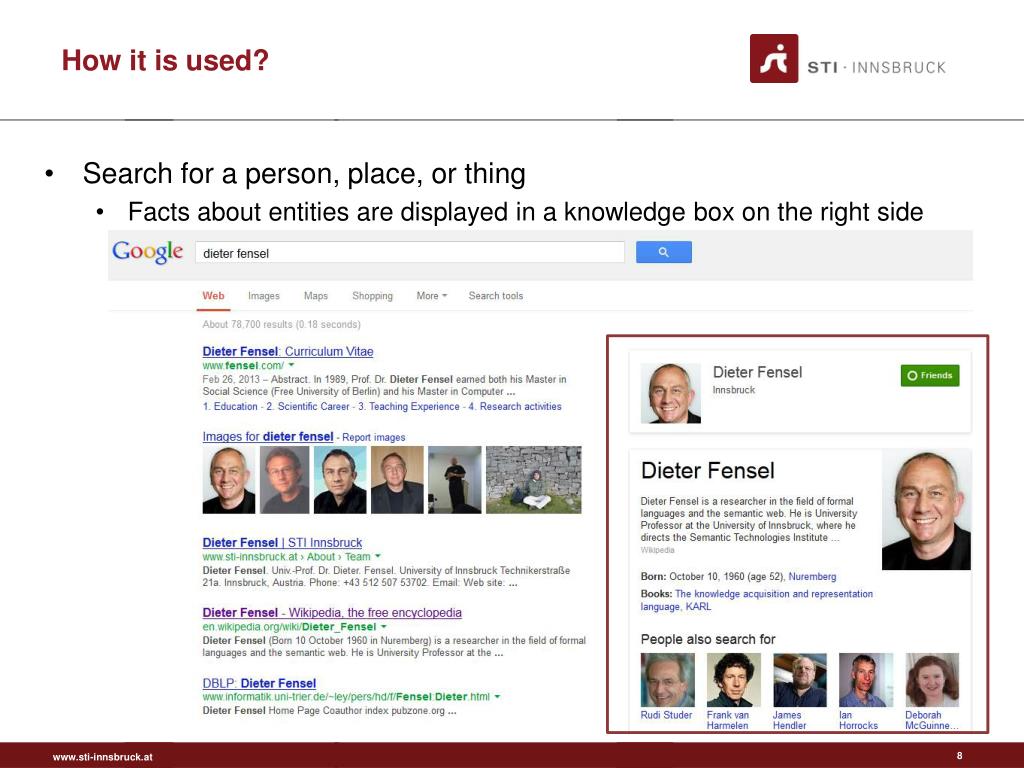The image size is (1024, 768).
Task: Open DBLP: Dieter Fensel result
Action: coord(259,683)
